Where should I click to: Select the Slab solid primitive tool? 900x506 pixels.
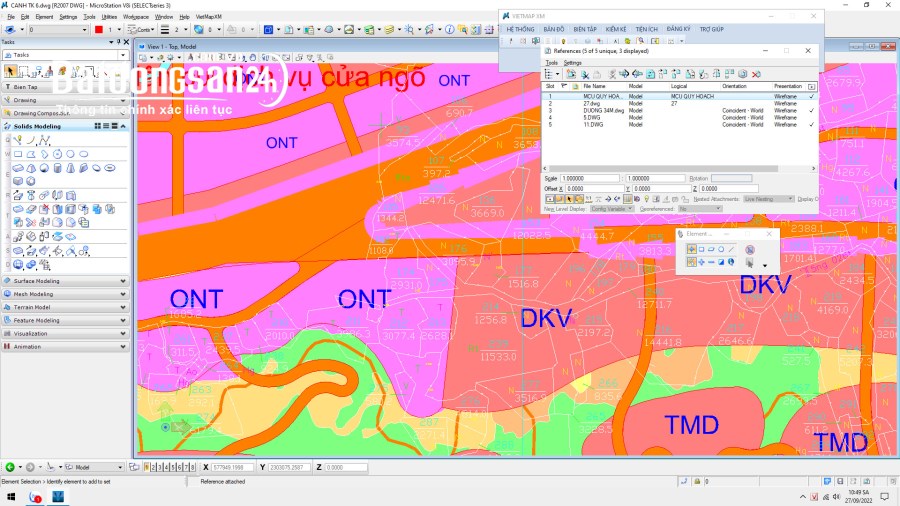[x=18, y=168]
